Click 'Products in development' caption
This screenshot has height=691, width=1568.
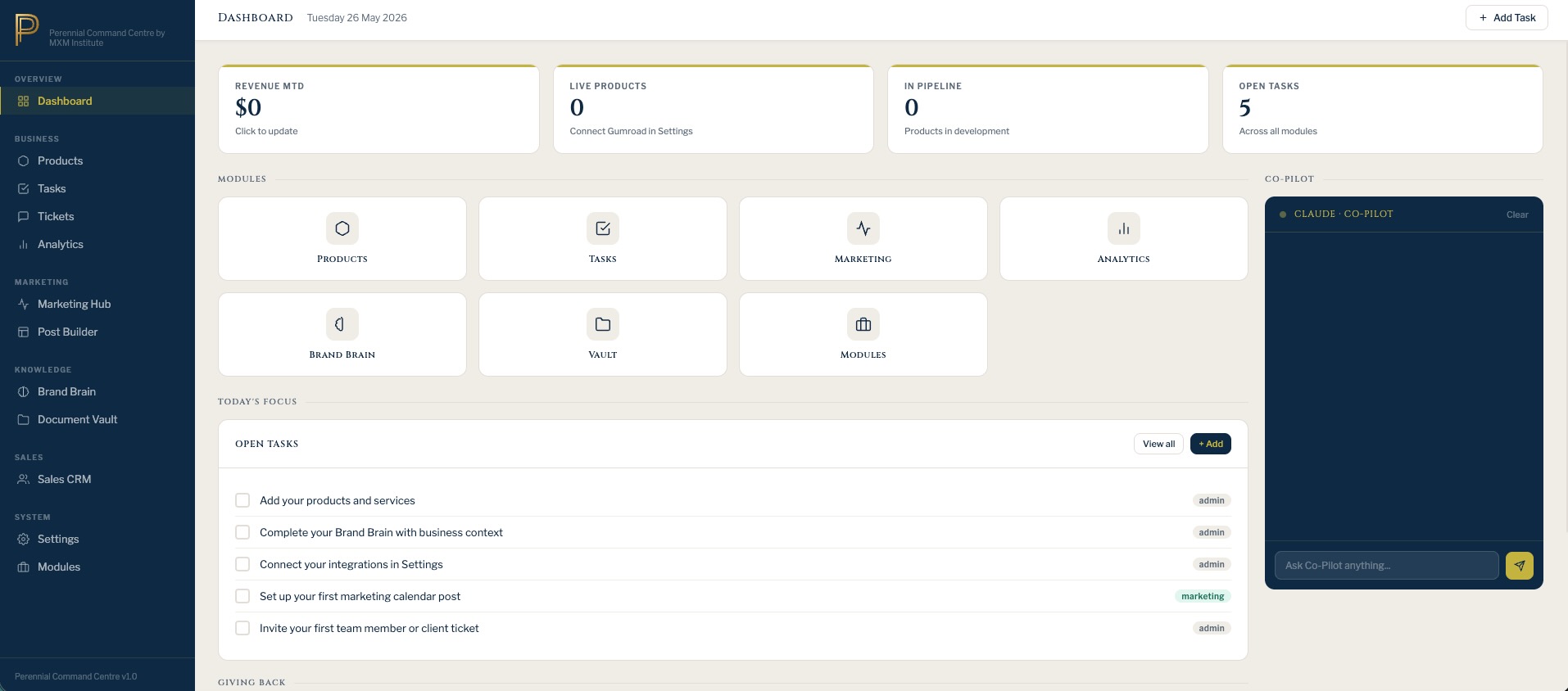(x=957, y=131)
